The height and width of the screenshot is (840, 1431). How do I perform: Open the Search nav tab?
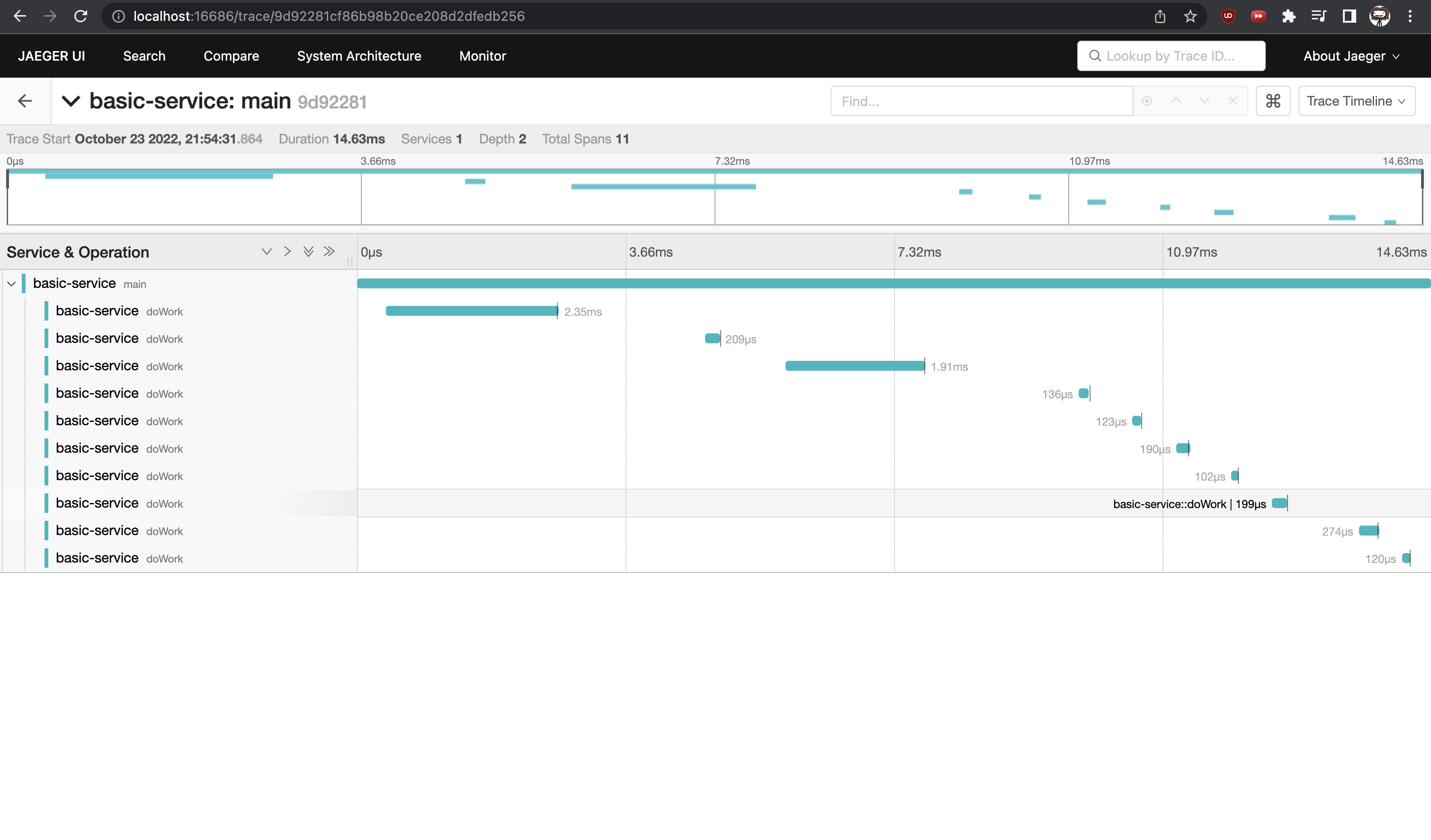[144, 56]
